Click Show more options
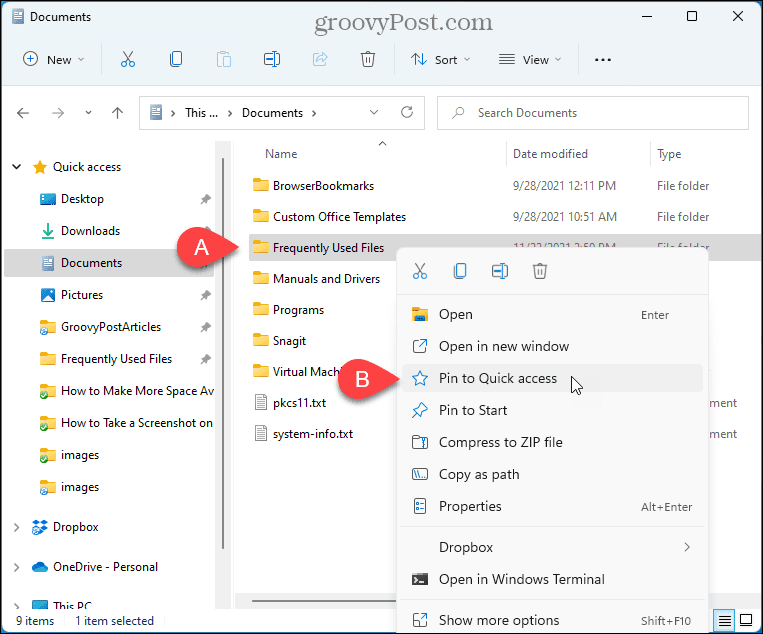This screenshot has height=634, width=763. (x=552, y=620)
